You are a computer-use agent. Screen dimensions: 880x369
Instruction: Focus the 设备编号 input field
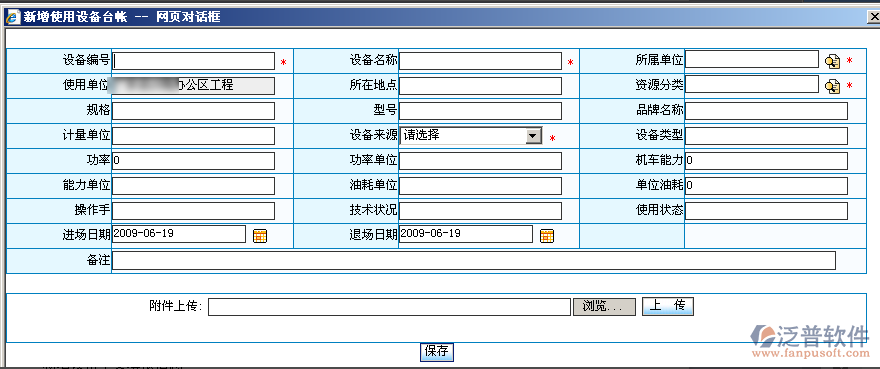point(194,61)
